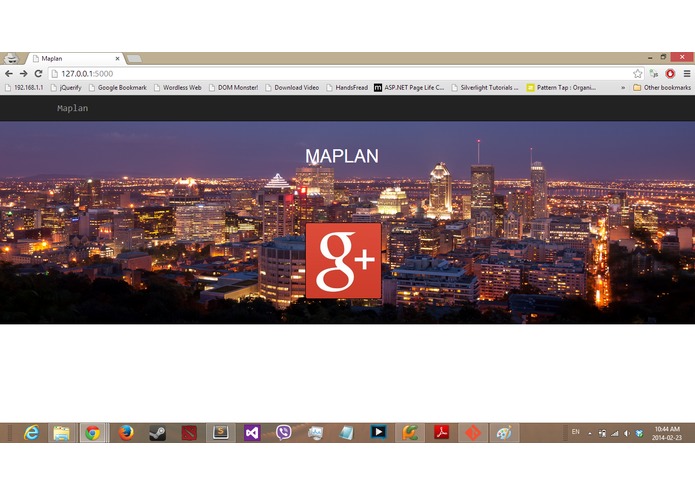This screenshot has height=494, width=695.
Task: Click the EN language indicator
Action: coord(575,432)
